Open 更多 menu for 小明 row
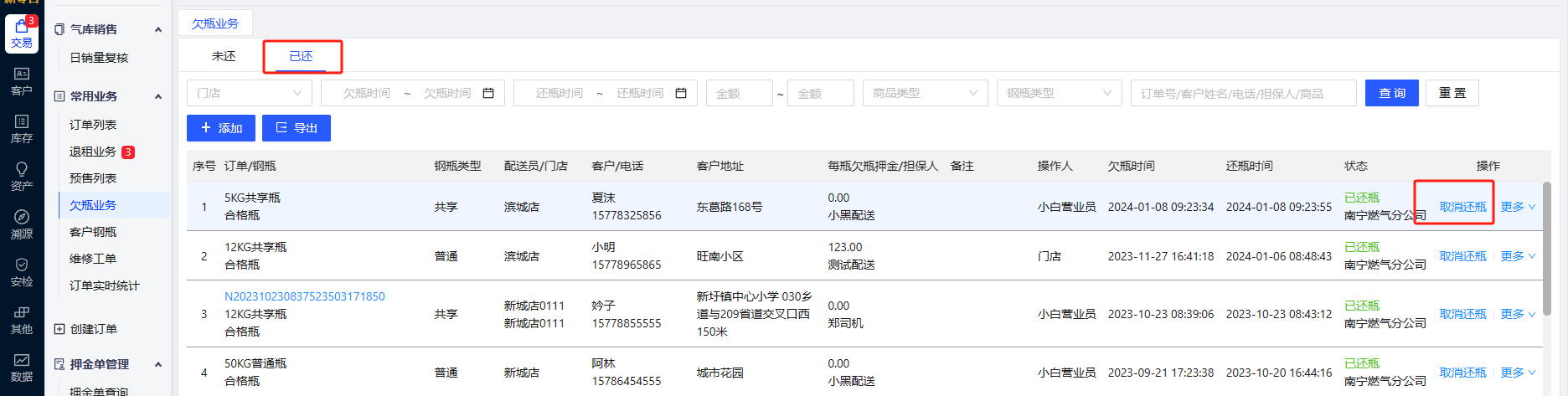The width and height of the screenshot is (1568, 396). 1518,256
